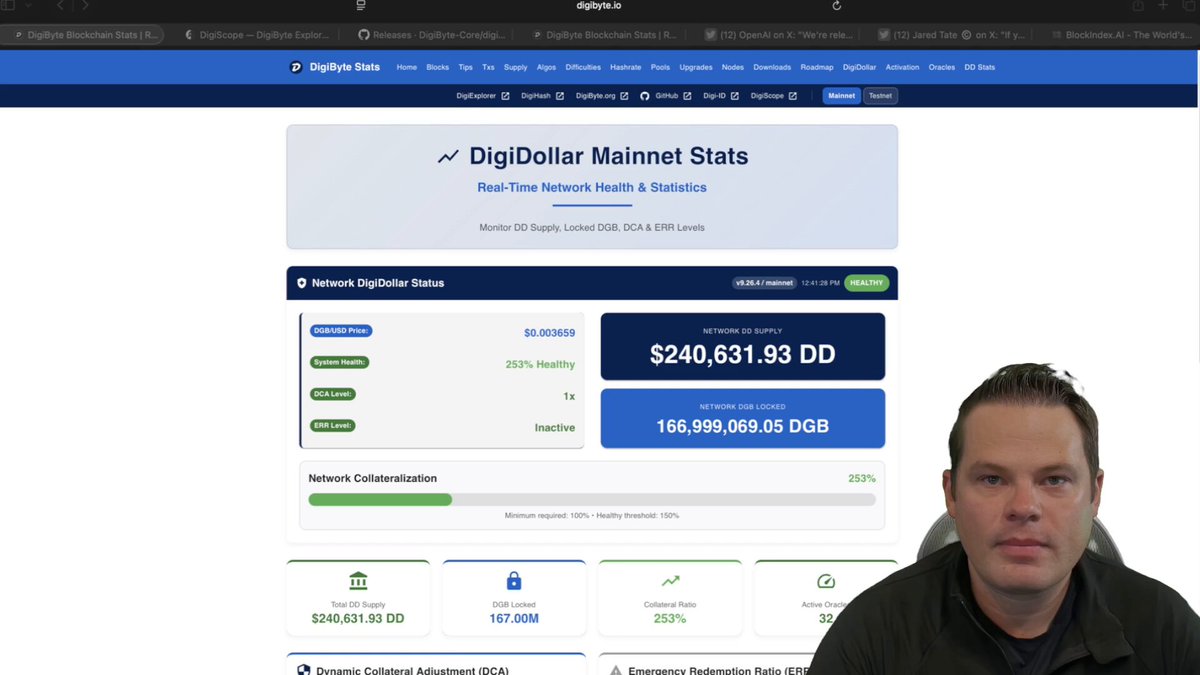Go to the DigiDollar navigation item
The width and height of the screenshot is (1200, 675).
pos(860,67)
